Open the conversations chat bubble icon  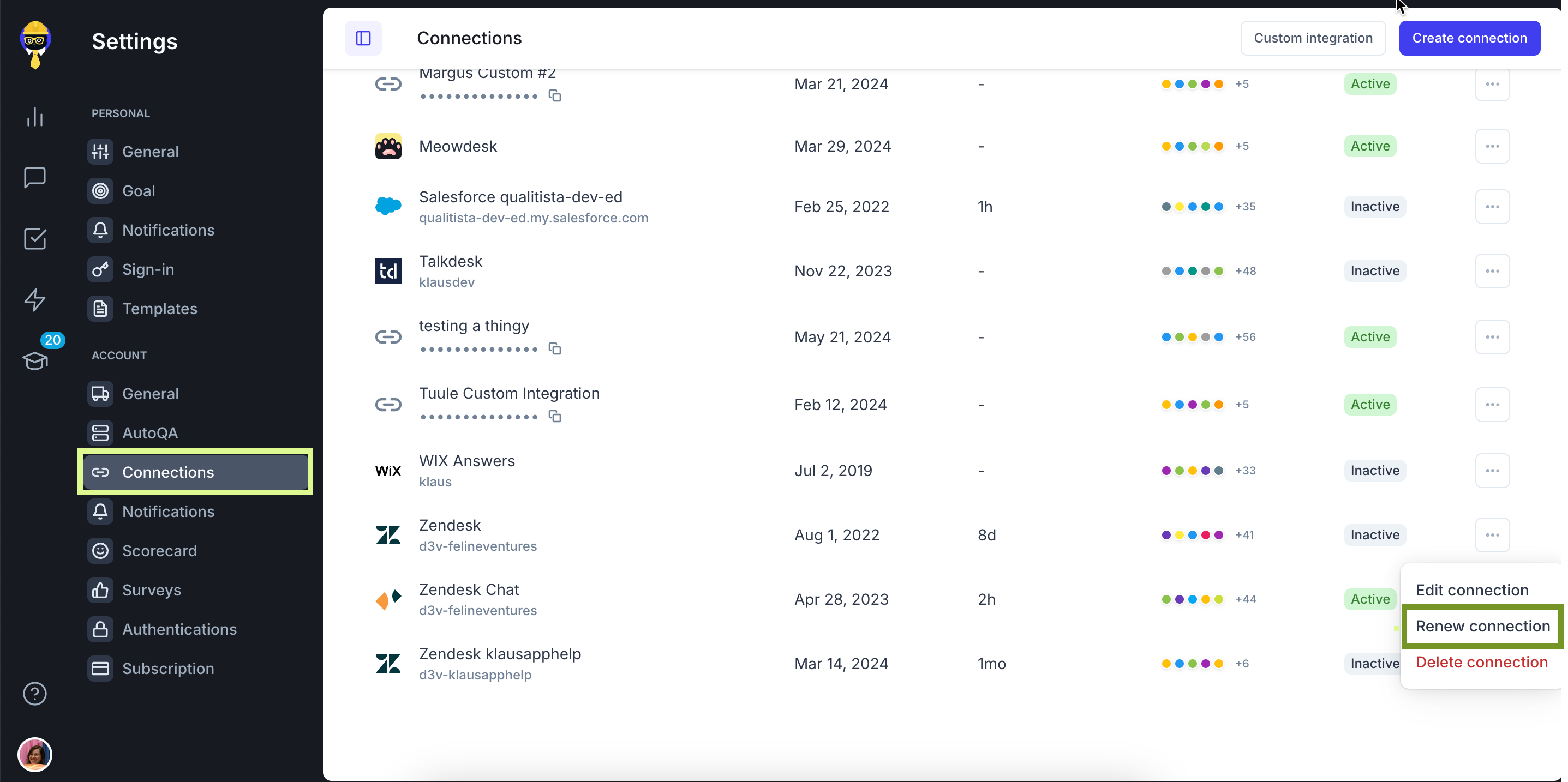35,178
